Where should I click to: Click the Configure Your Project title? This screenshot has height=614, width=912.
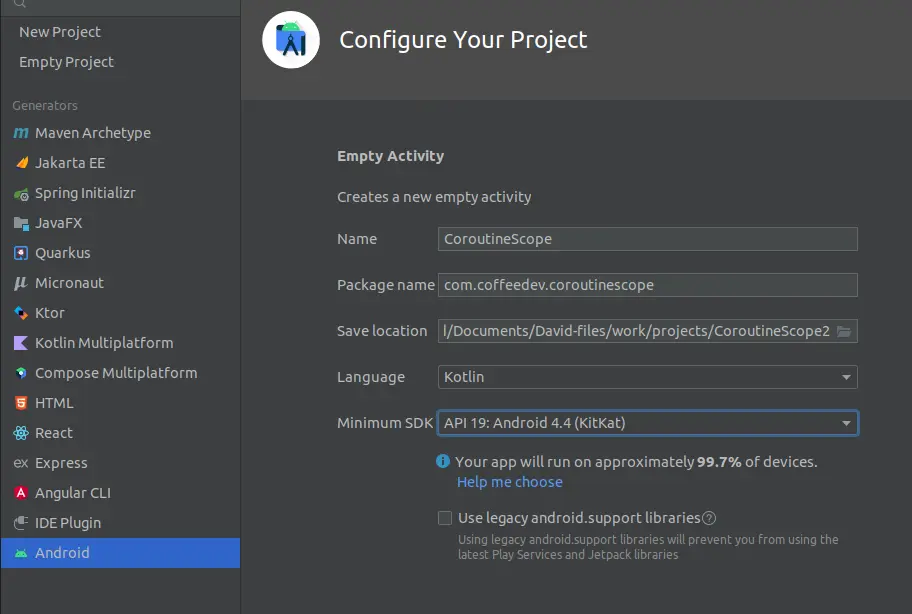pos(463,40)
